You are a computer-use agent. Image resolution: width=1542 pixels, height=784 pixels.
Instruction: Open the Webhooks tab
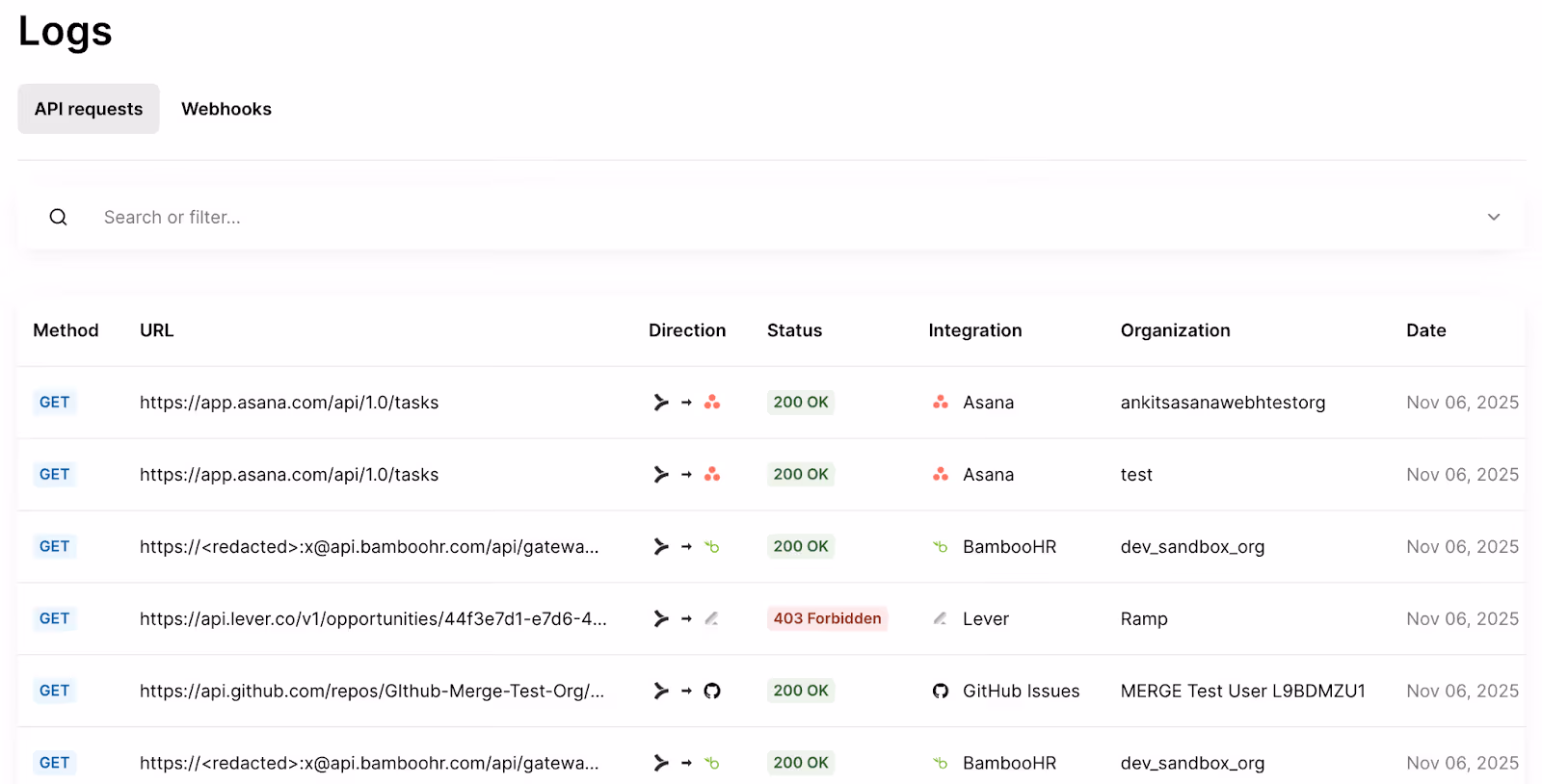tap(226, 109)
